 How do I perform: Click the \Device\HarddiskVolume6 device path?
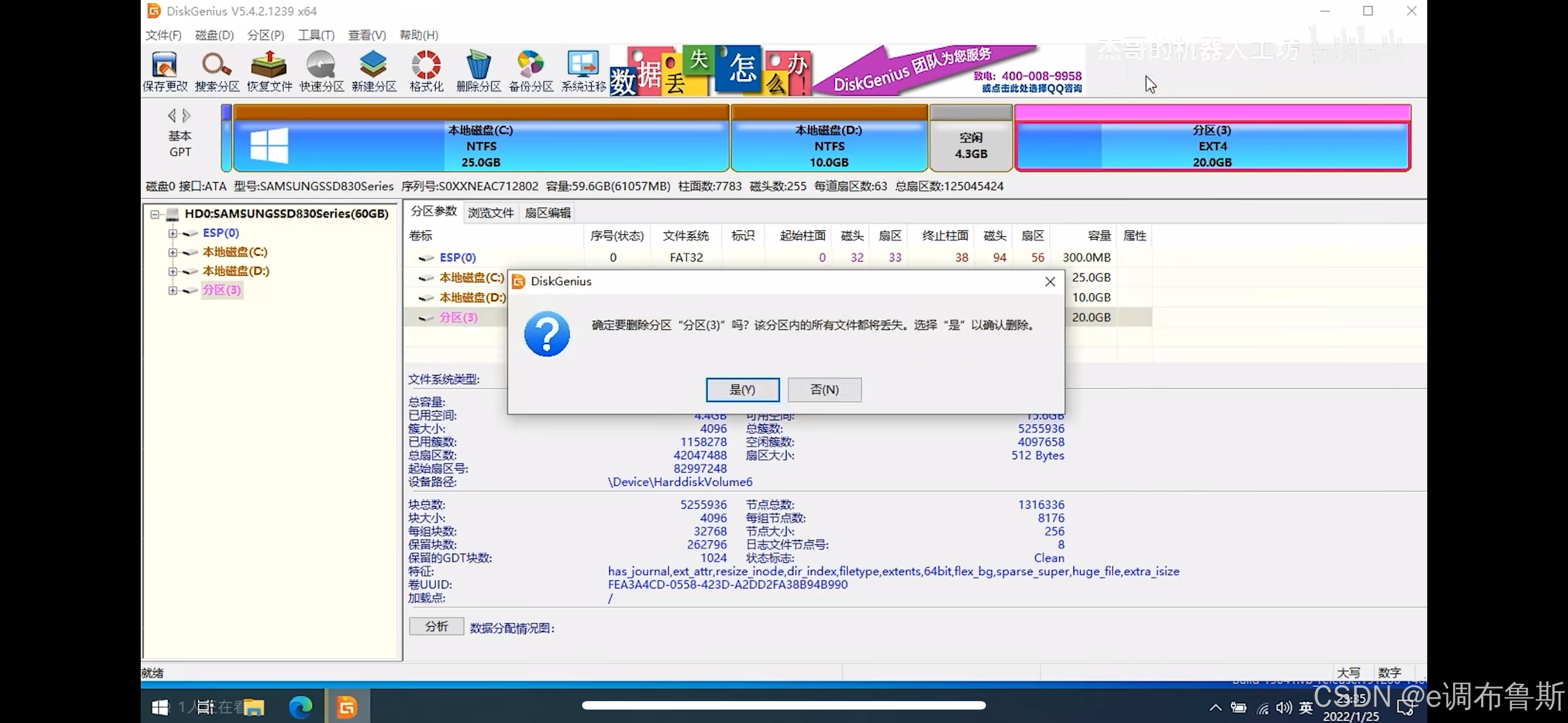pyautogui.click(x=680, y=482)
